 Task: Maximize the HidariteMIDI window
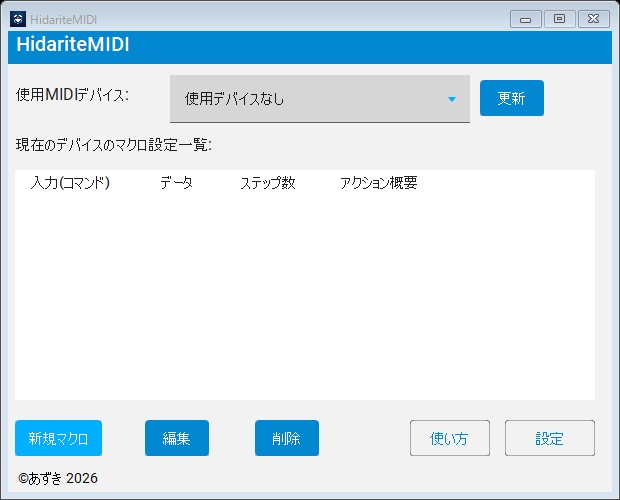click(560, 19)
